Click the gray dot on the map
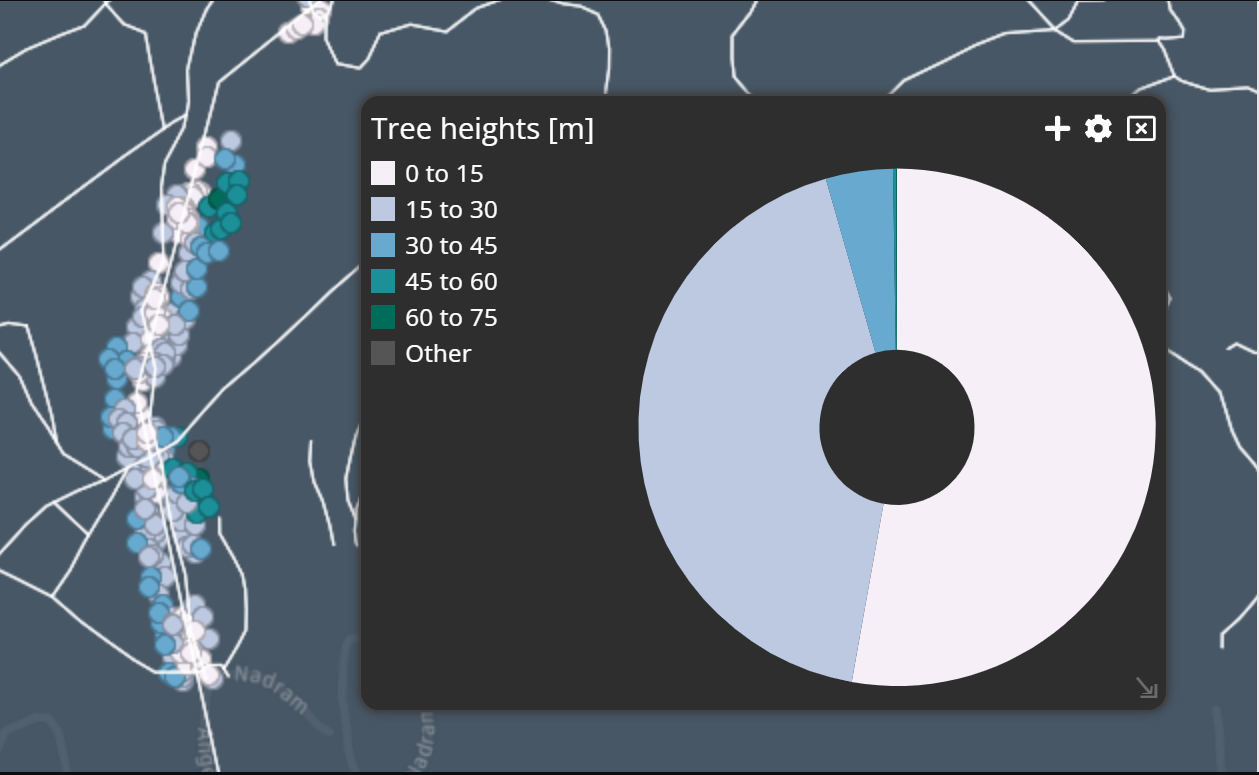 point(198,451)
